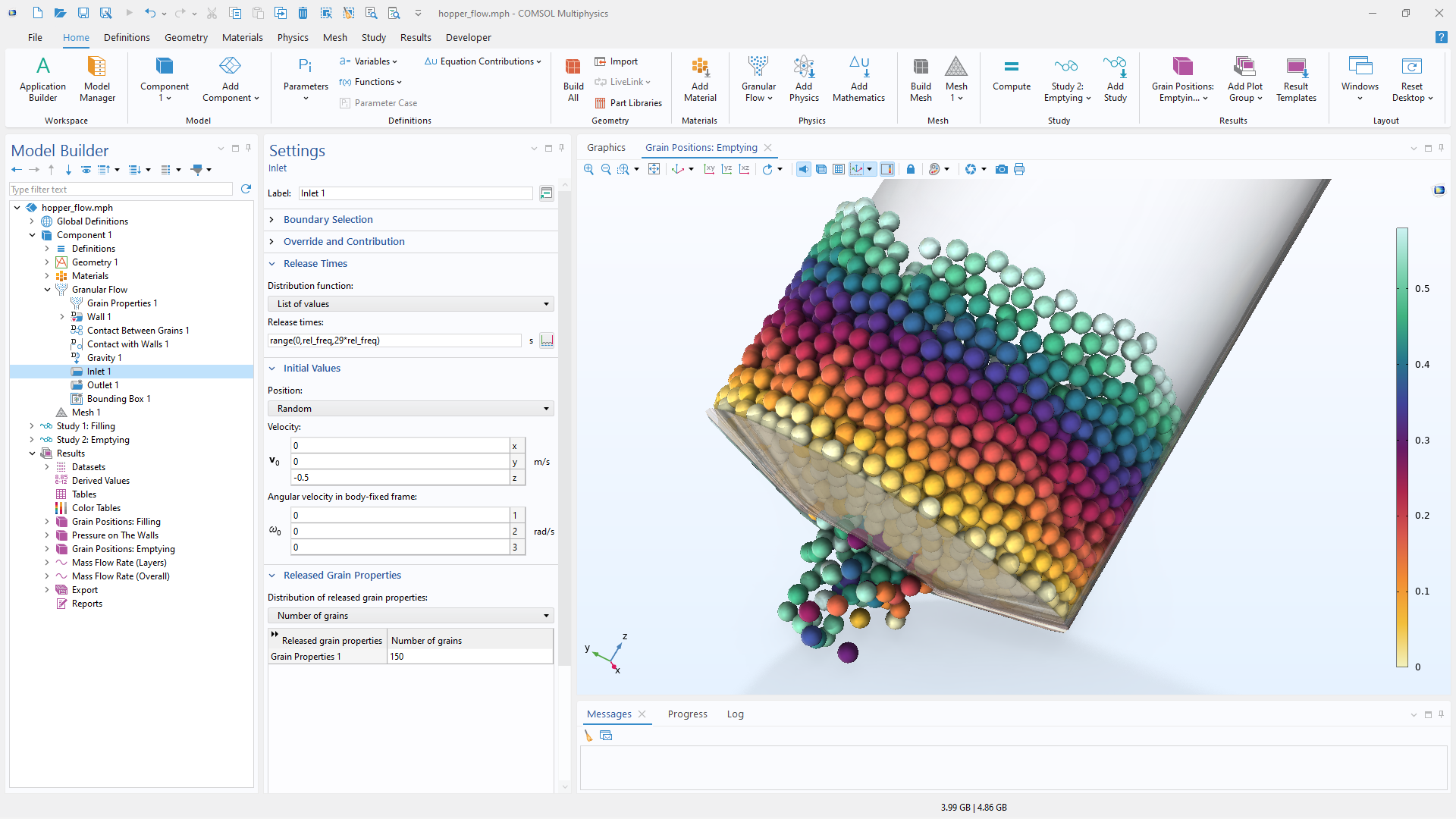Image resolution: width=1456 pixels, height=819 pixels.
Task: Click the Zoom Extents icon
Action: click(654, 169)
